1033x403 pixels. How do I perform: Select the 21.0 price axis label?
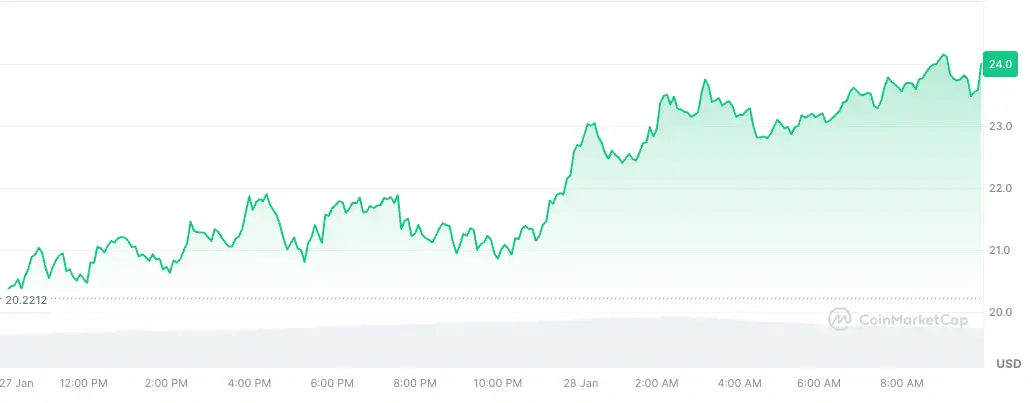coord(1001,250)
